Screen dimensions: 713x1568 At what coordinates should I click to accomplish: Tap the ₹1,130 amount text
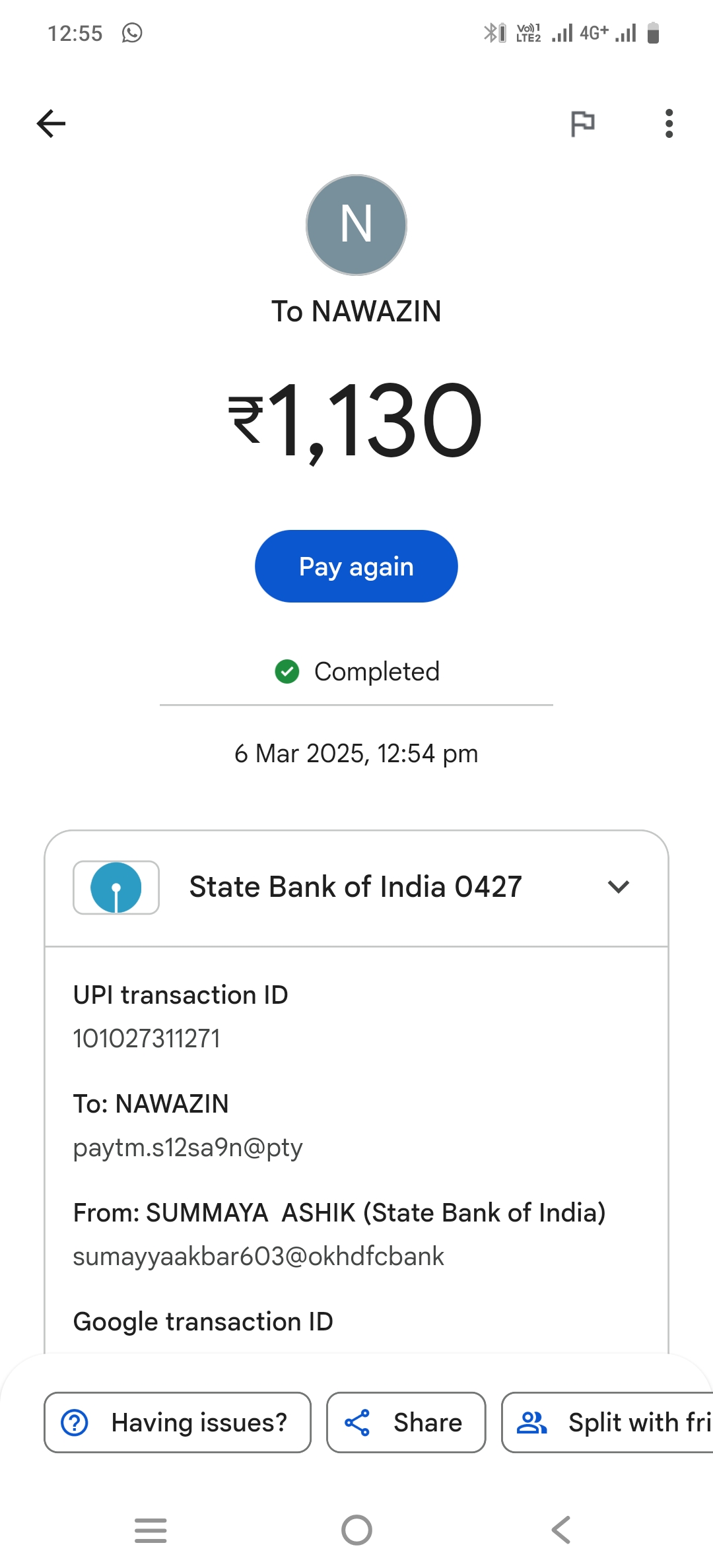coord(356,420)
